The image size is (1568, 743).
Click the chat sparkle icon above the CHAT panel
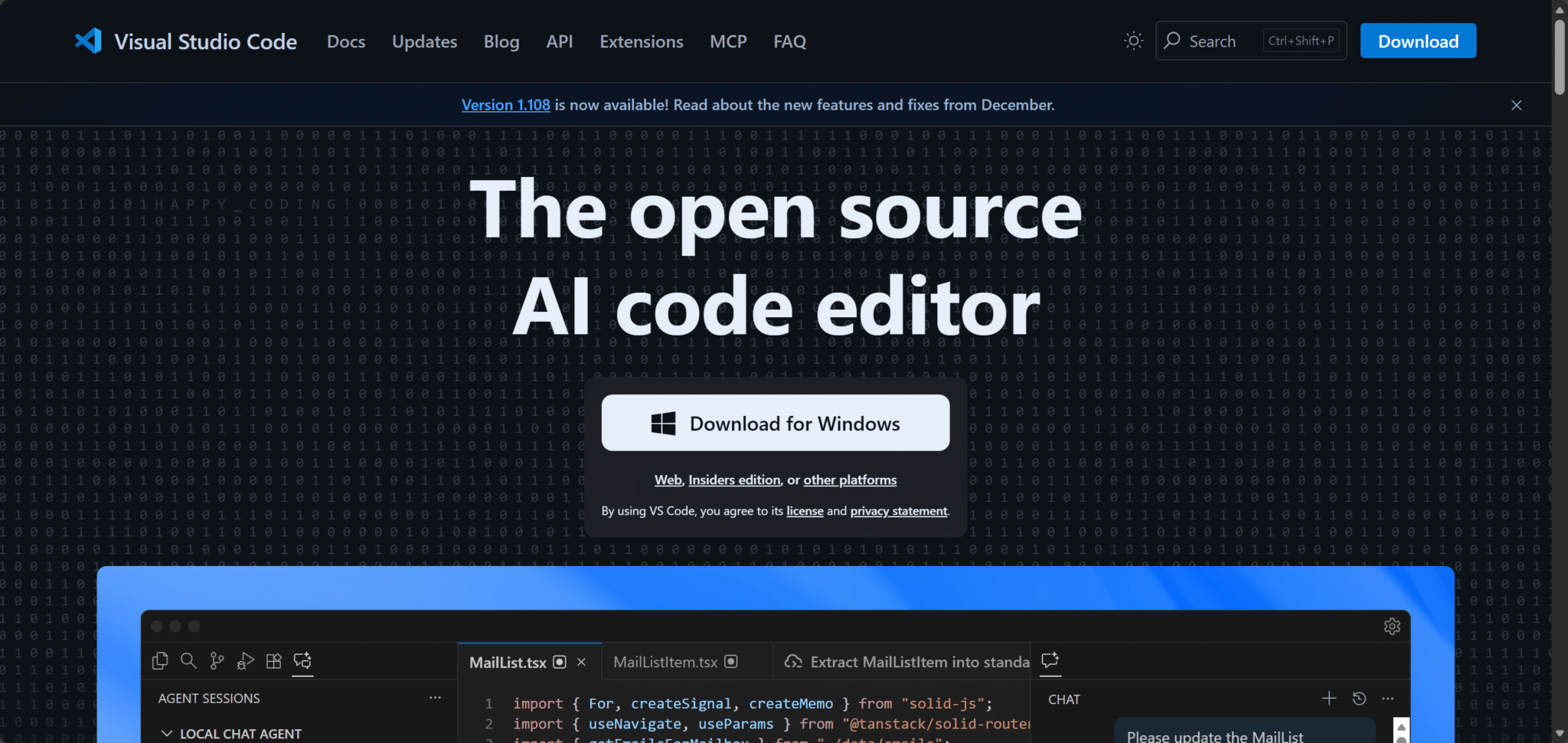[x=1050, y=660]
